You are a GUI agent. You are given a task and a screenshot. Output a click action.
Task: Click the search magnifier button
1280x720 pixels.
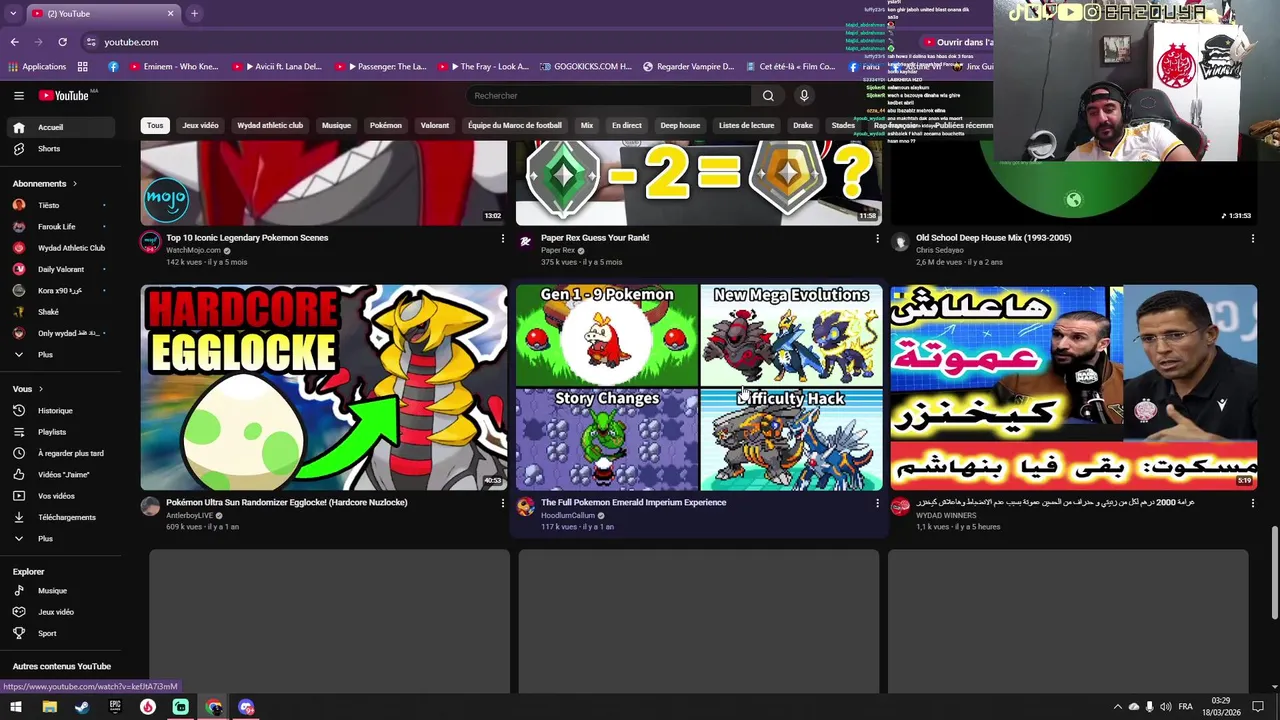click(768, 95)
